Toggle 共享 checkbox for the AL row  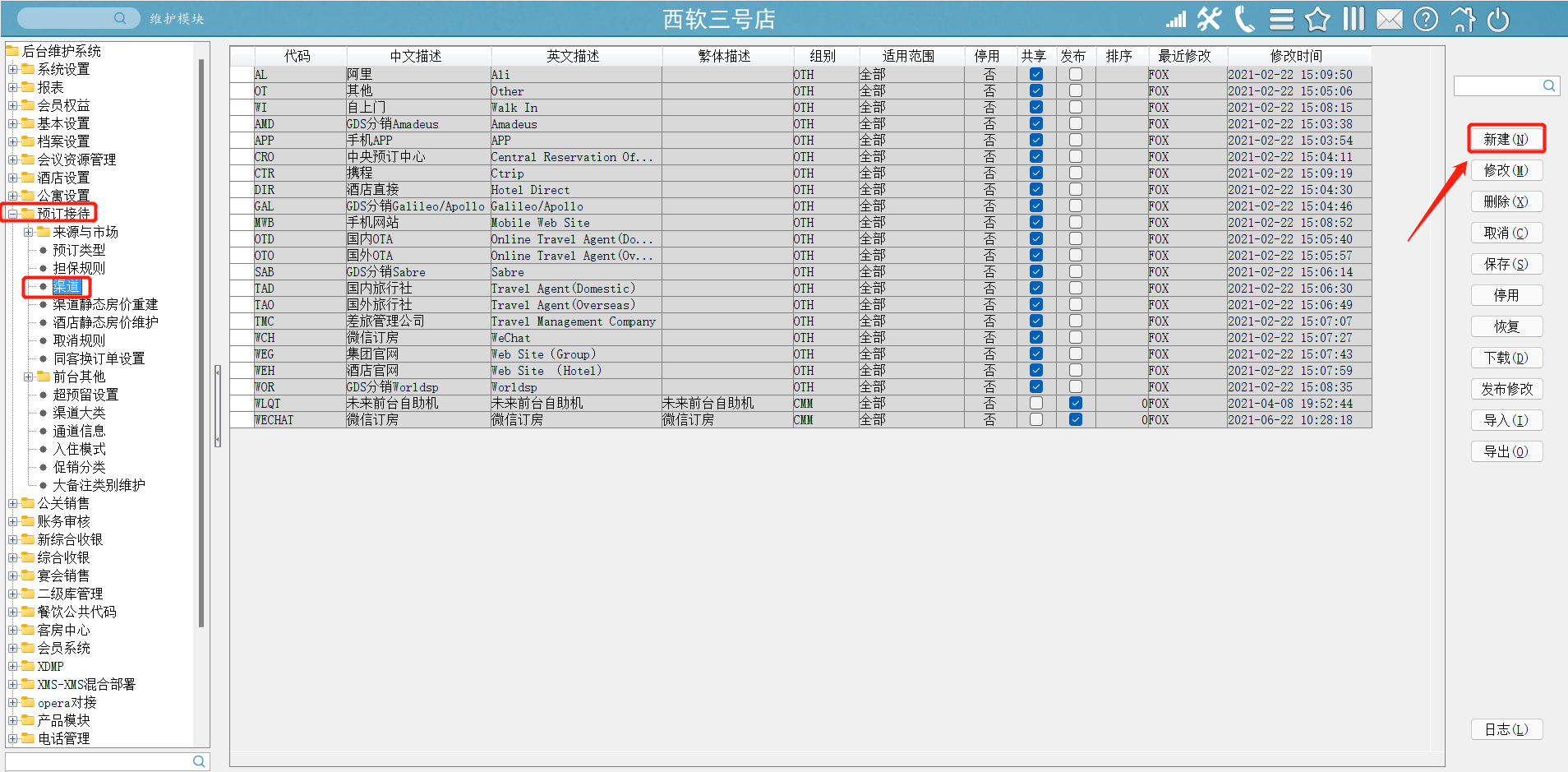coord(1036,75)
